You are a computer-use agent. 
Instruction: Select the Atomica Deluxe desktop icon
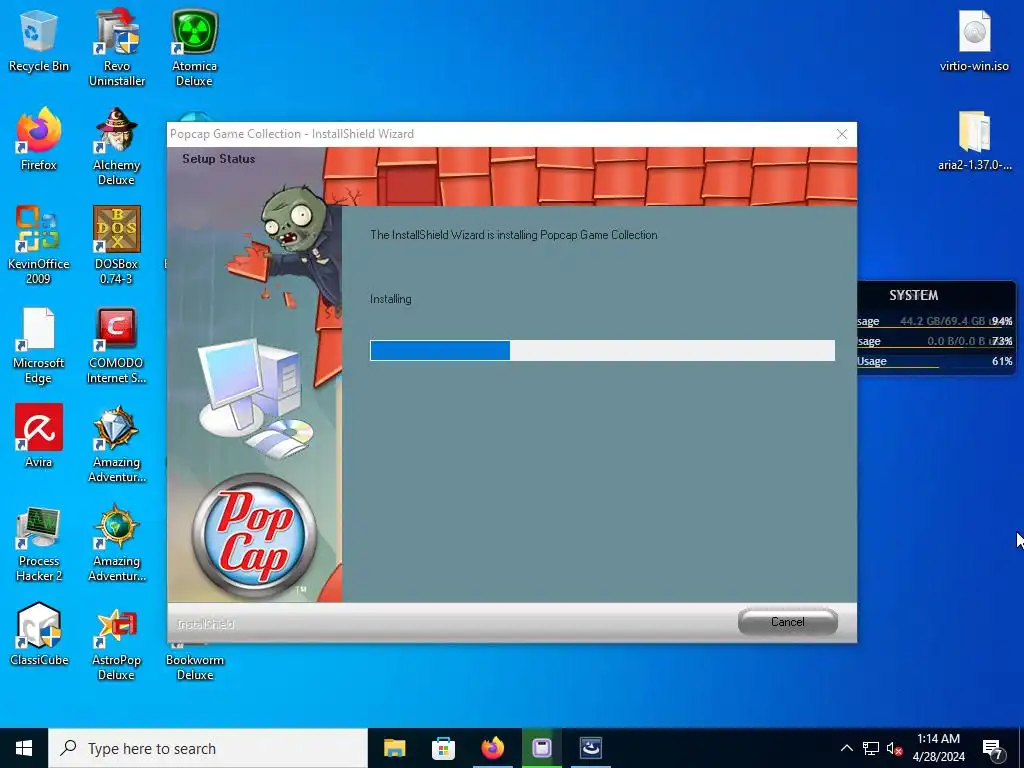point(194,47)
